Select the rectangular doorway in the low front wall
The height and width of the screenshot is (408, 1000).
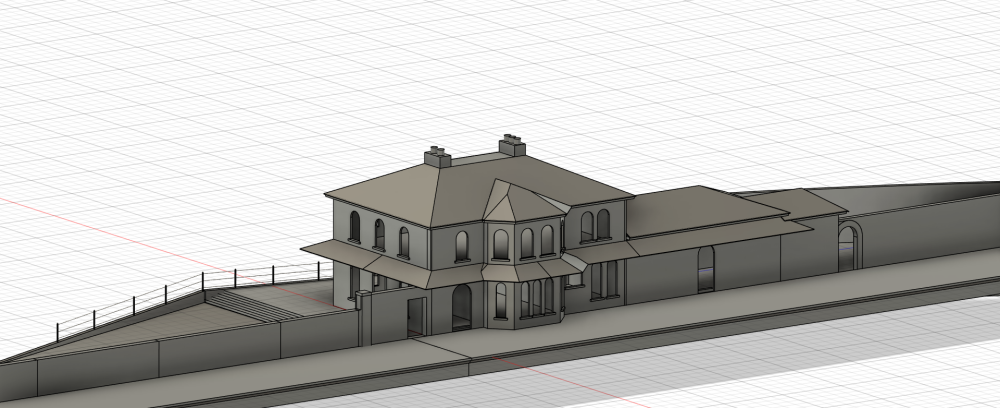coord(416,317)
